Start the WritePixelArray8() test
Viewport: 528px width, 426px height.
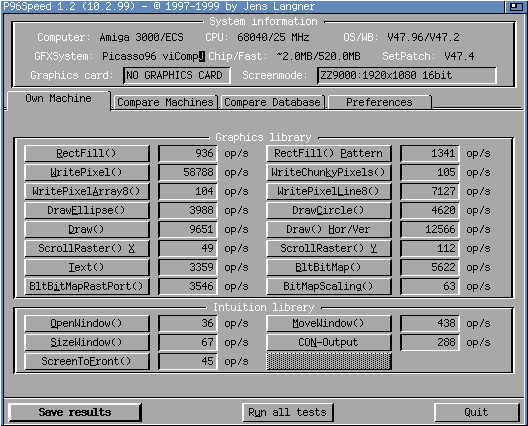tap(87, 191)
